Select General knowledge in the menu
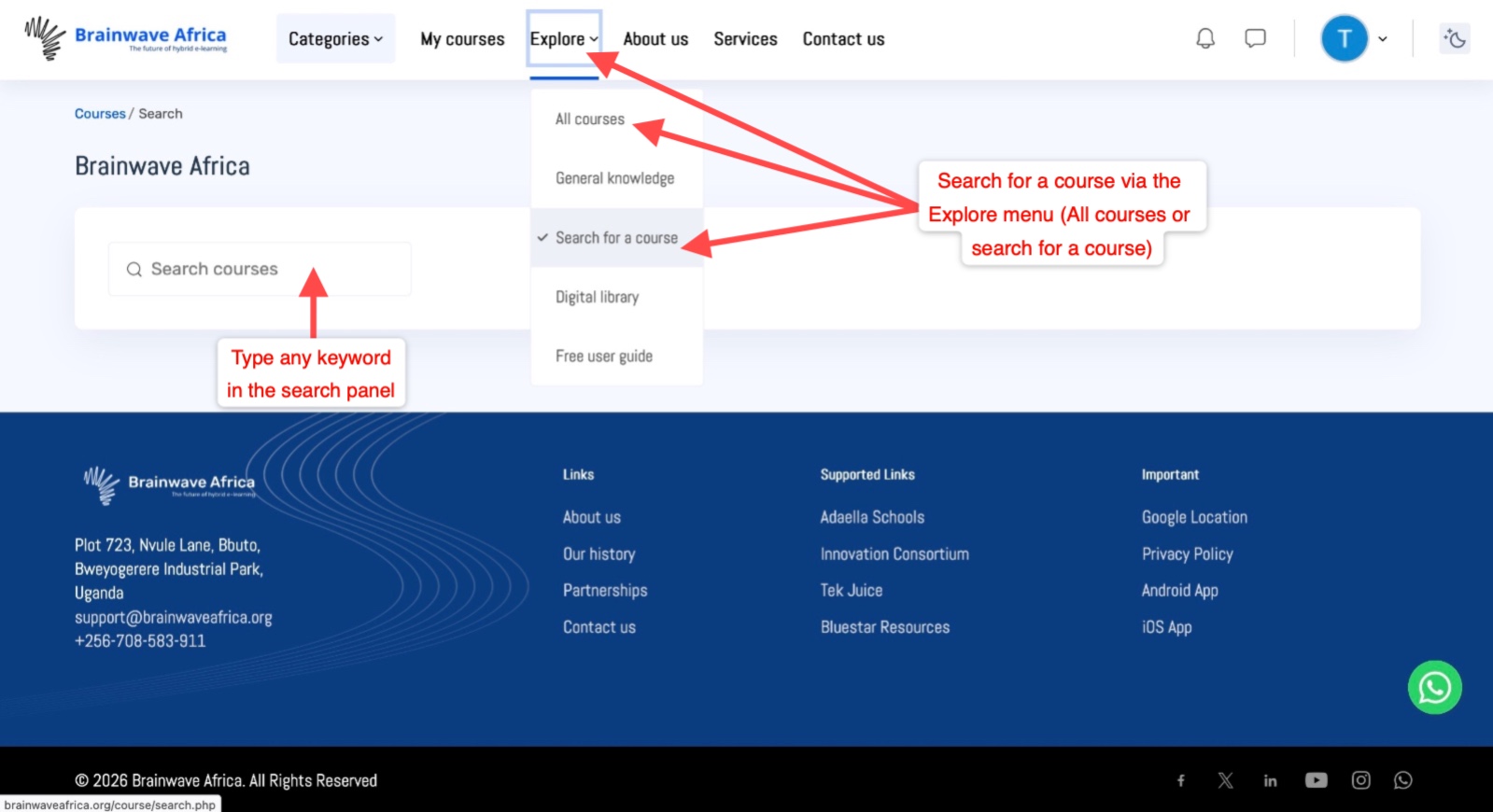This screenshot has height=812, width=1493. pos(614,178)
